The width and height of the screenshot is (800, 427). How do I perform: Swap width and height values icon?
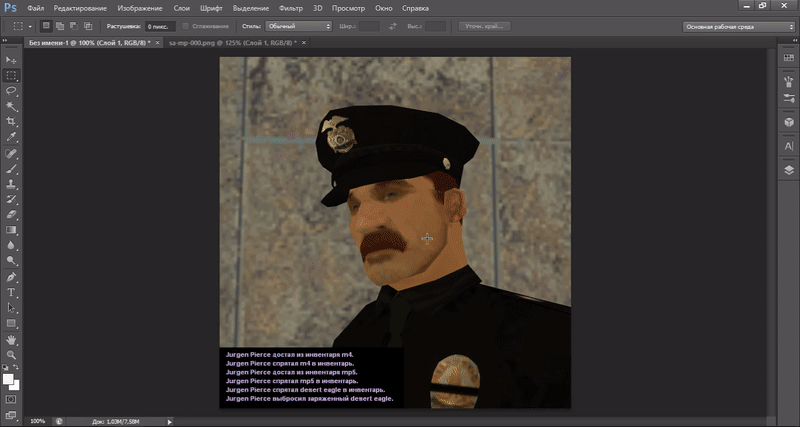(392, 26)
